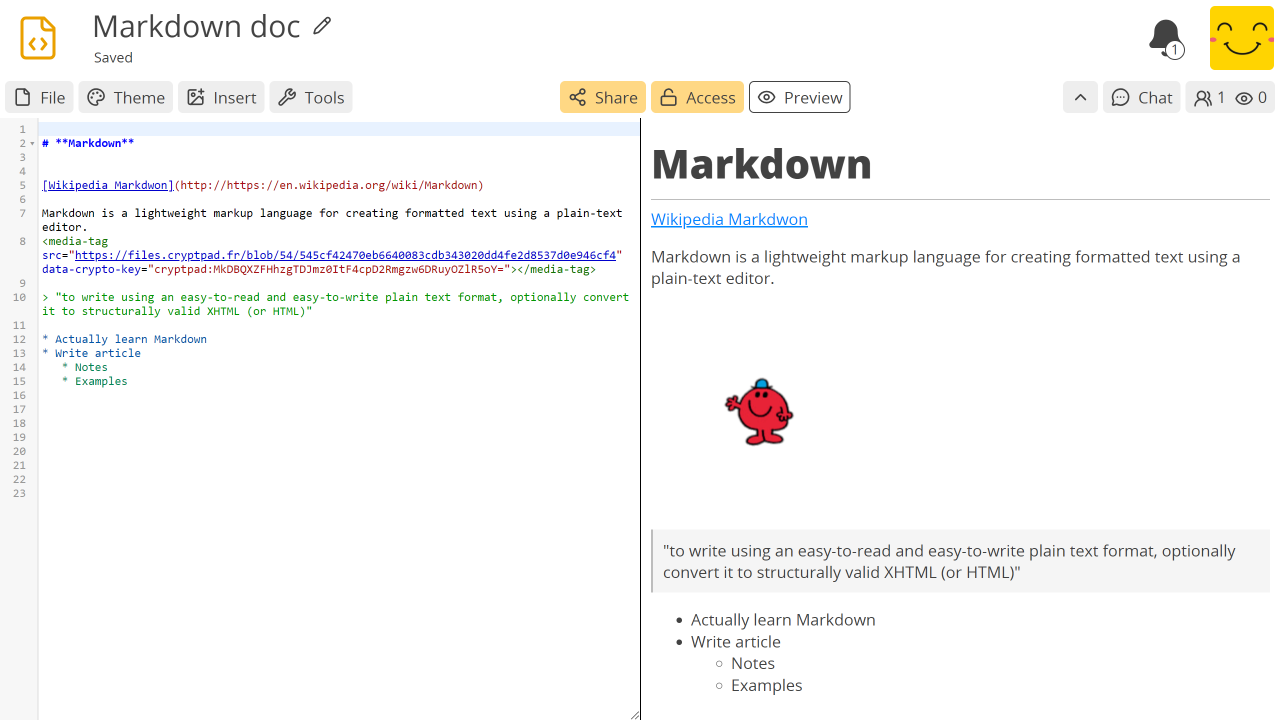
Task: Hide the toolbar with the chevron
Action: point(1080,97)
